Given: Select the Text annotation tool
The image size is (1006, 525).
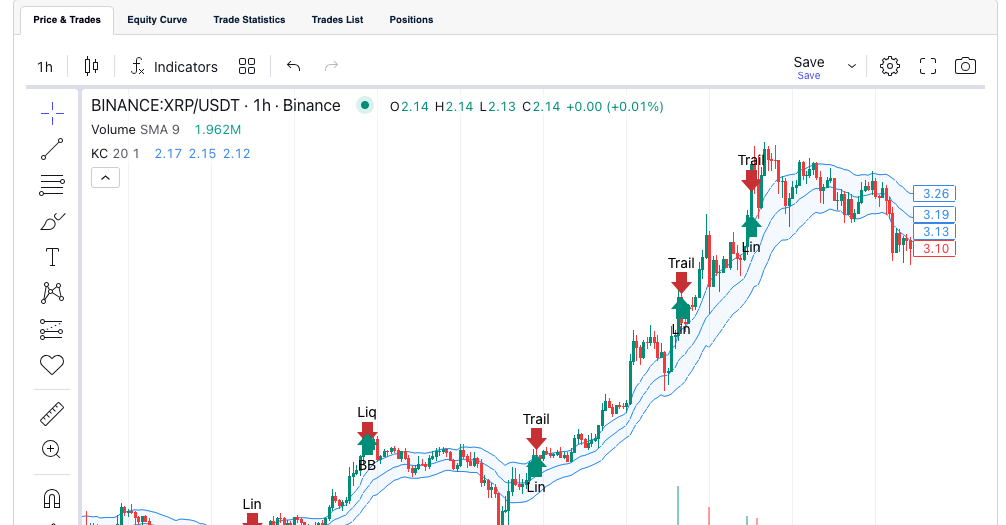Looking at the screenshot, I should (x=52, y=257).
